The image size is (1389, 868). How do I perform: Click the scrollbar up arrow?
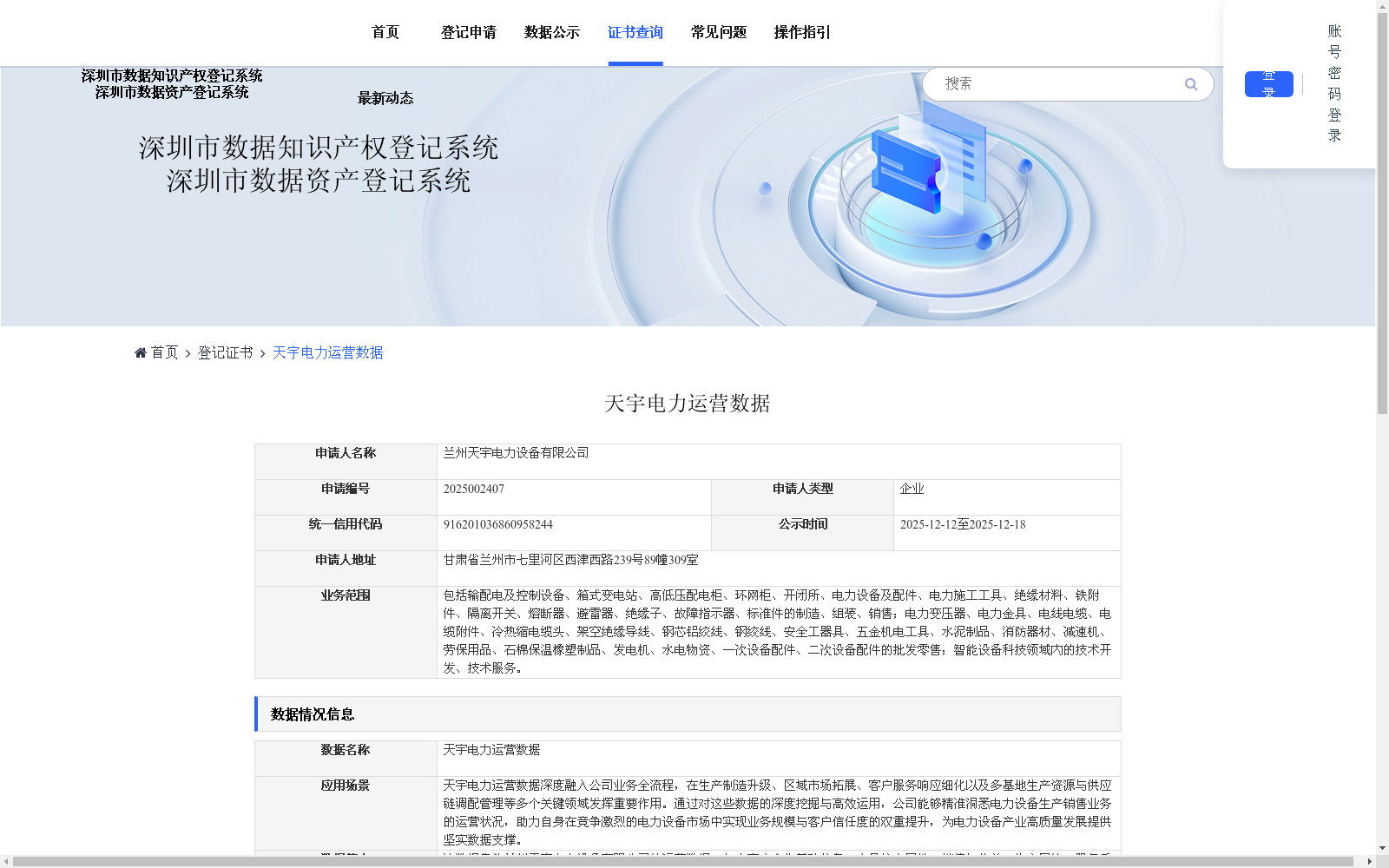[x=1382, y=6]
